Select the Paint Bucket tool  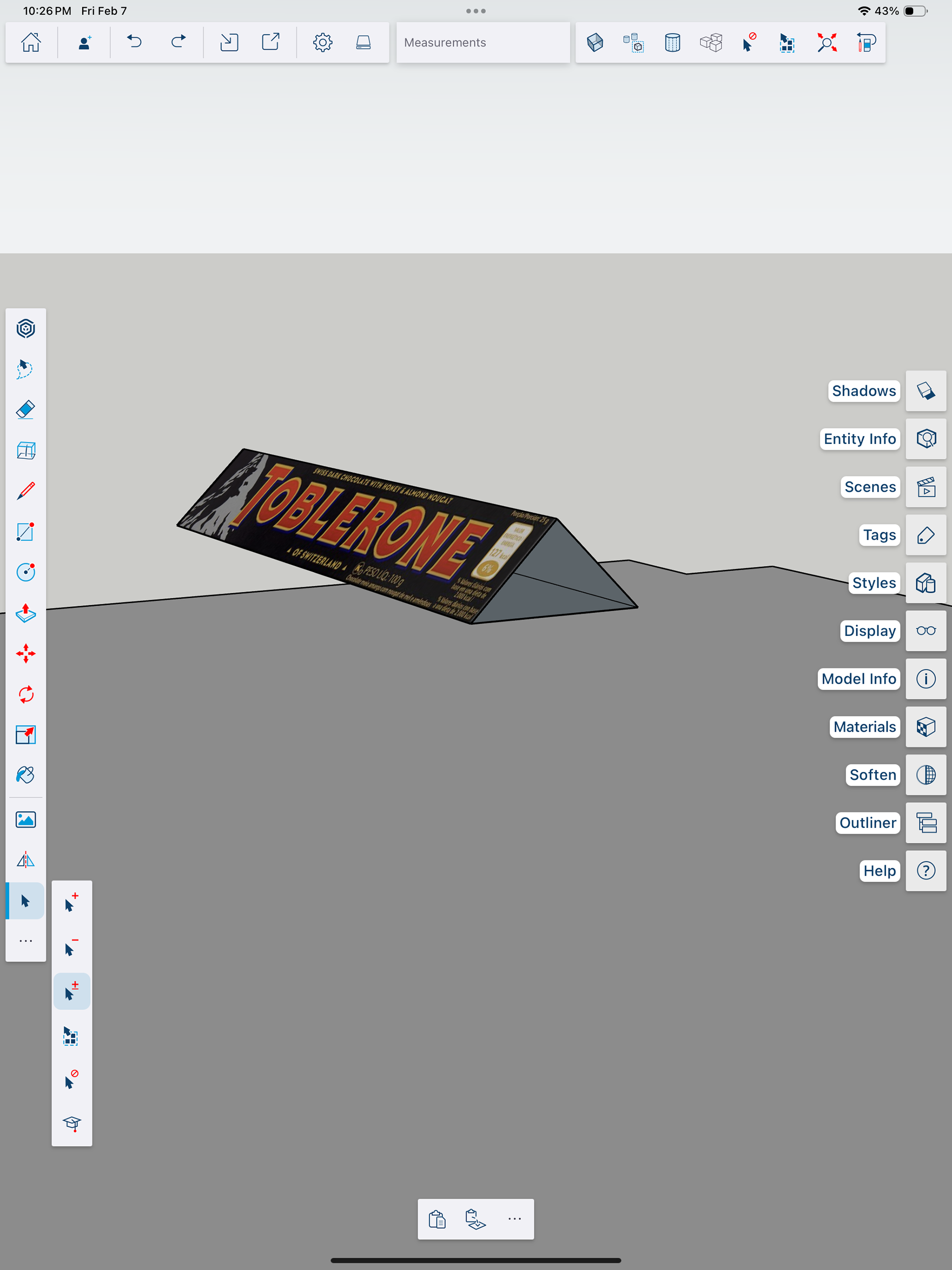(26, 775)
